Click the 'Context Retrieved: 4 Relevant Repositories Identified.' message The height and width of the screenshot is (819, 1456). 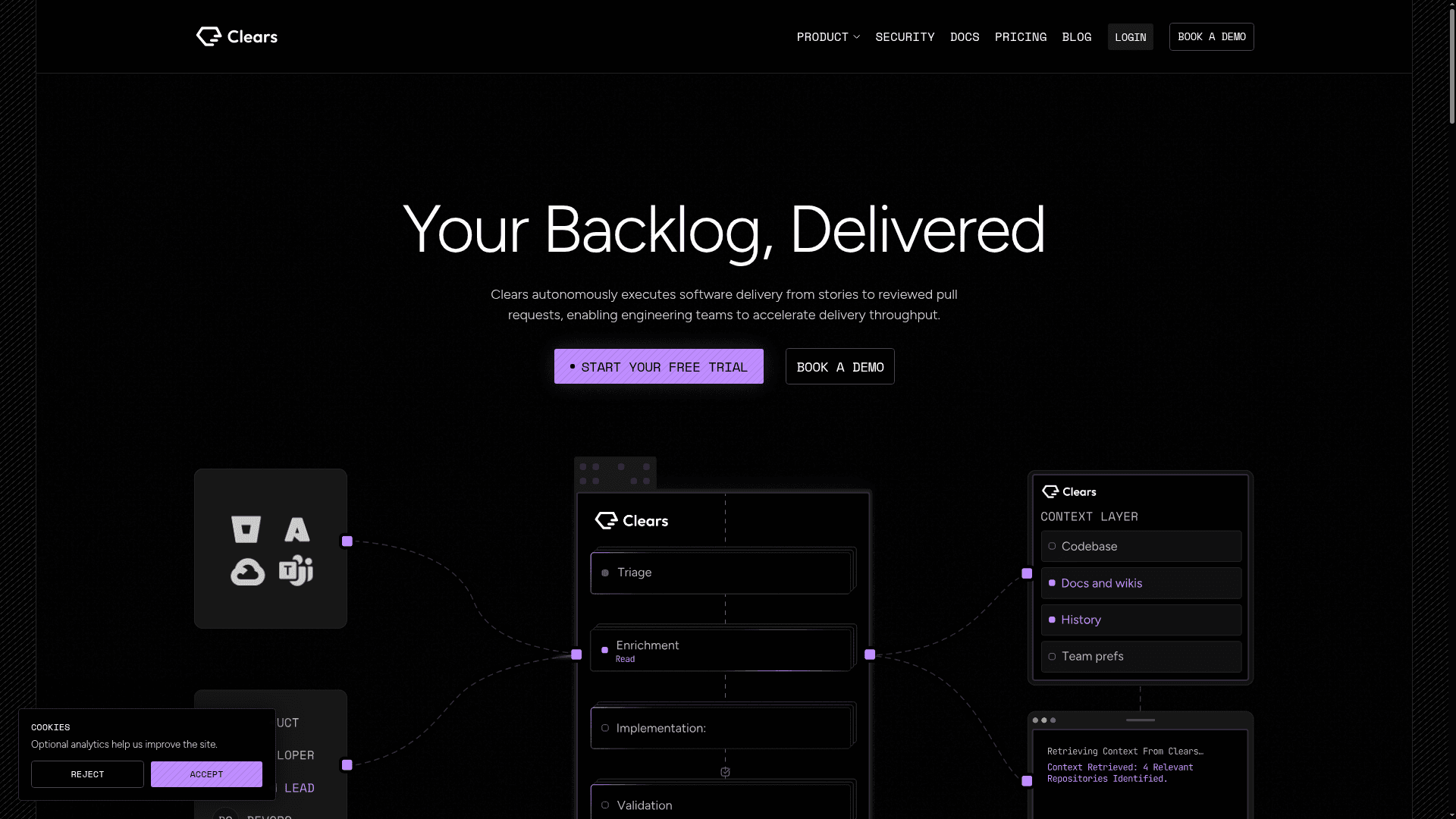pyautogui.click(x=1120, y=773)
